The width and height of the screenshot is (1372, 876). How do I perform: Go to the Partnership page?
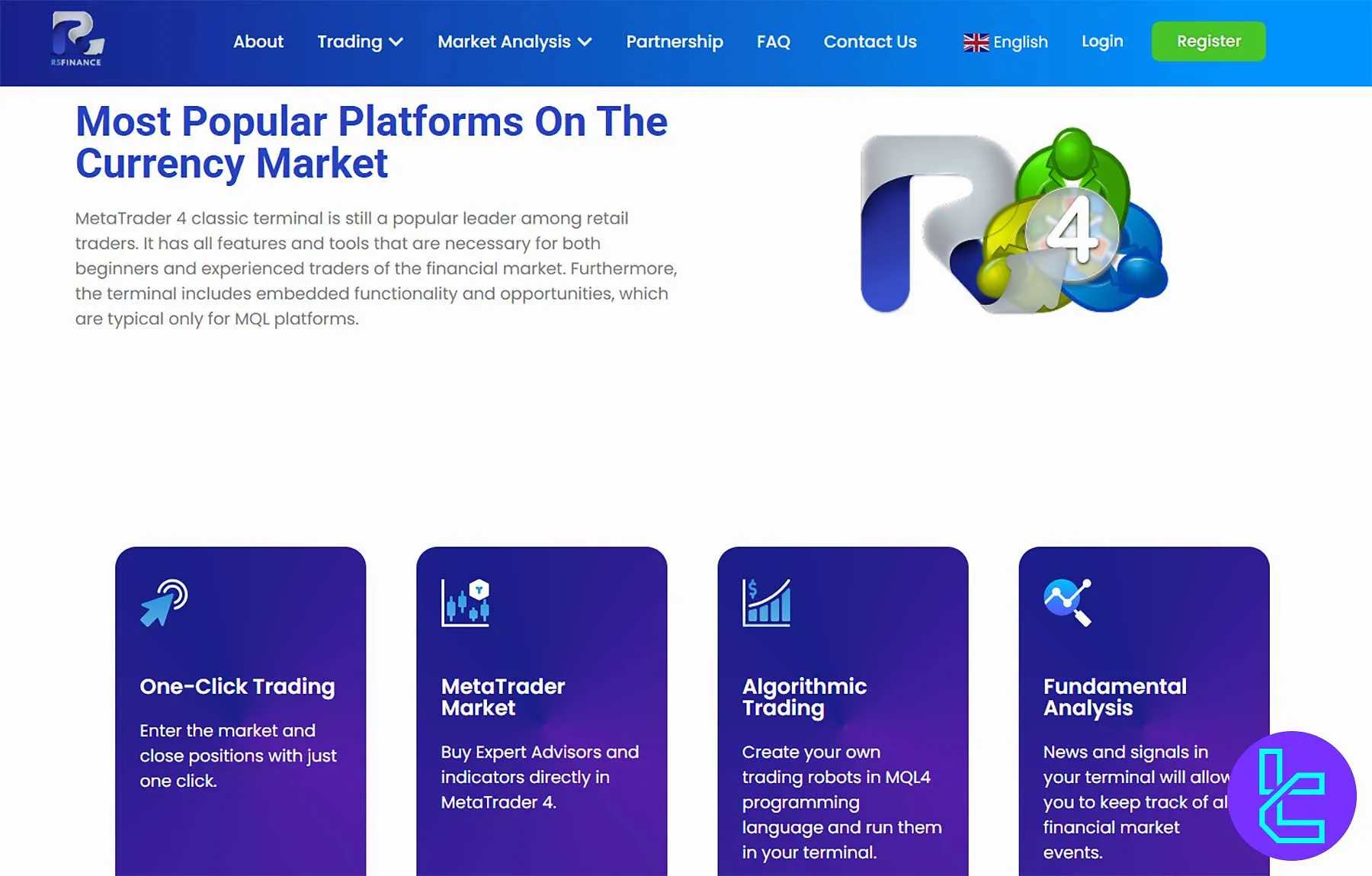[x=674, y=42]
